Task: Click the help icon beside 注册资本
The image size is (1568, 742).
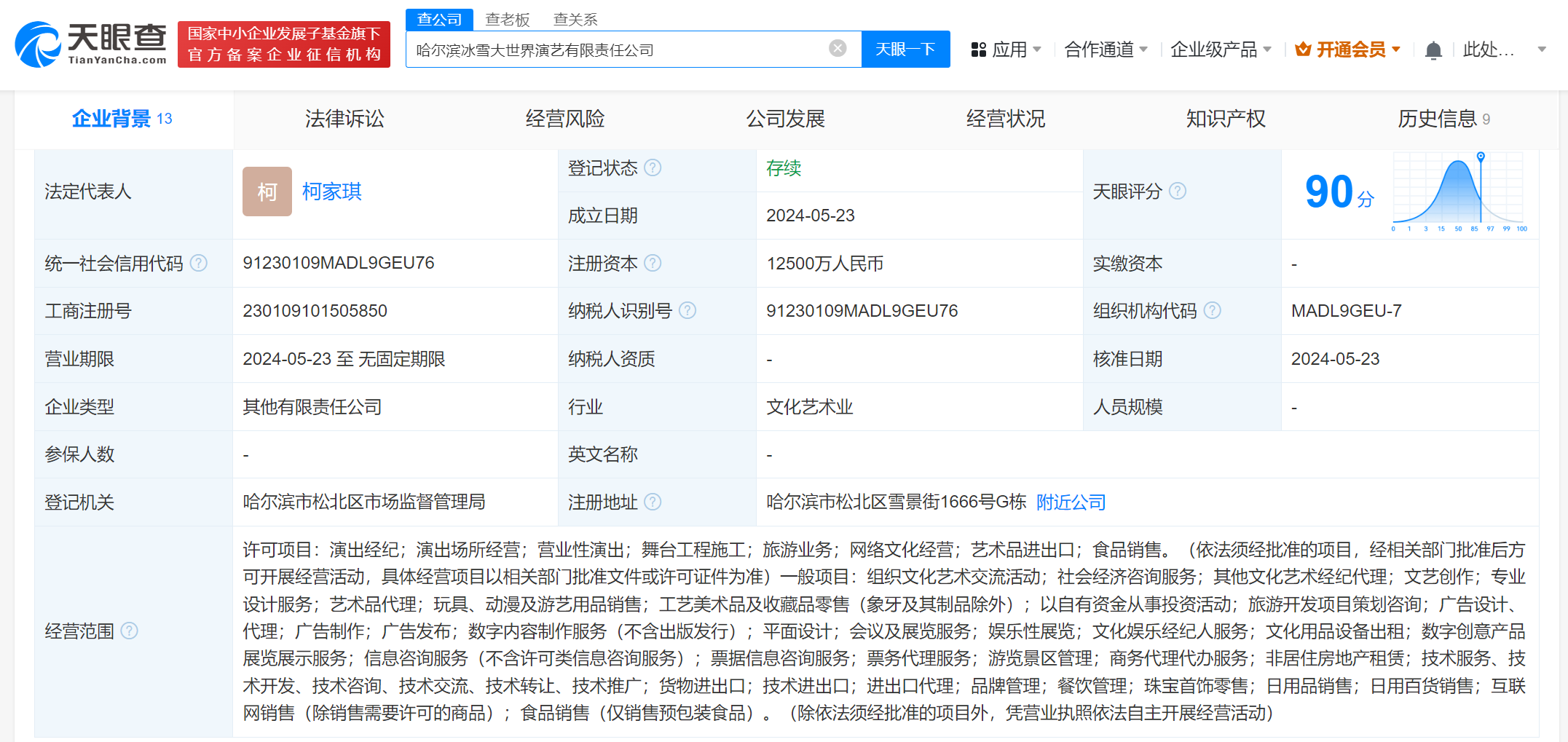Action: 653,263
